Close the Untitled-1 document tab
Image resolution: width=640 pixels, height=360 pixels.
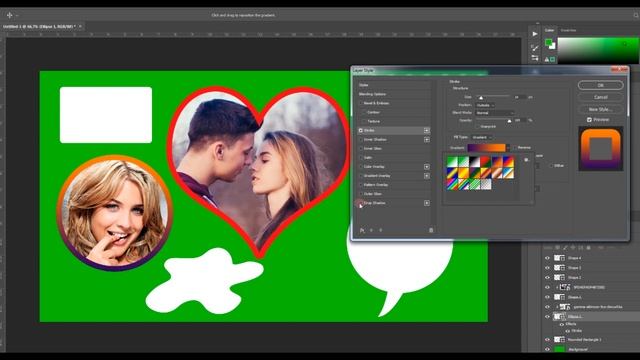pyautogui.click(x=80, y=27)
